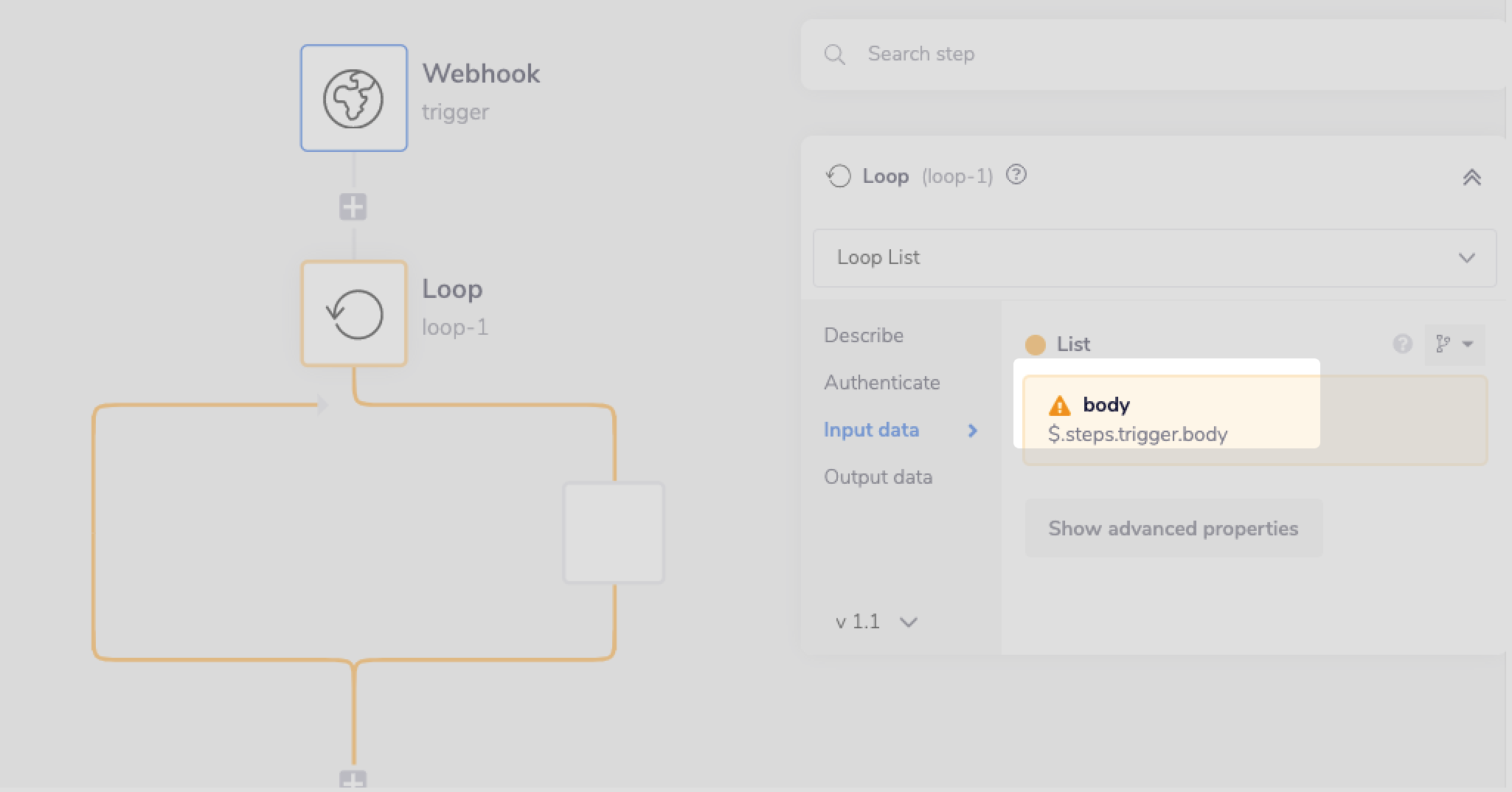Click the orange status dot next to List
Screen dimensions: 1512x792
coord(1037,344)
